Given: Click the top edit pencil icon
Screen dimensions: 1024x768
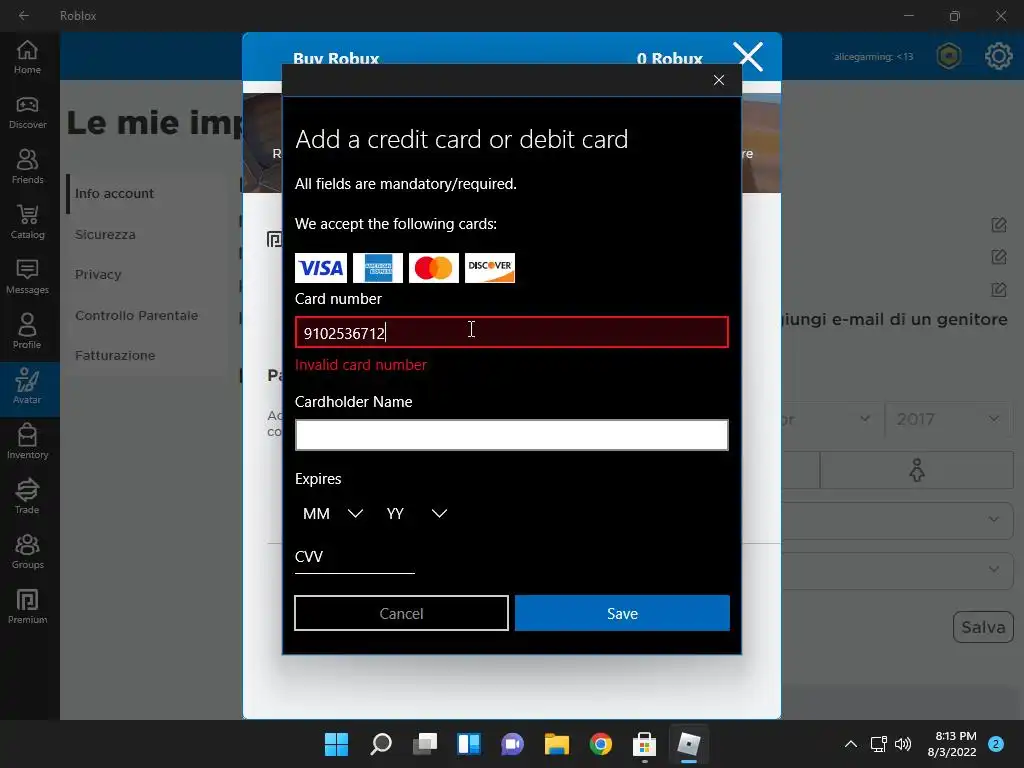Looking at the screenshot, I should [999, 225].
